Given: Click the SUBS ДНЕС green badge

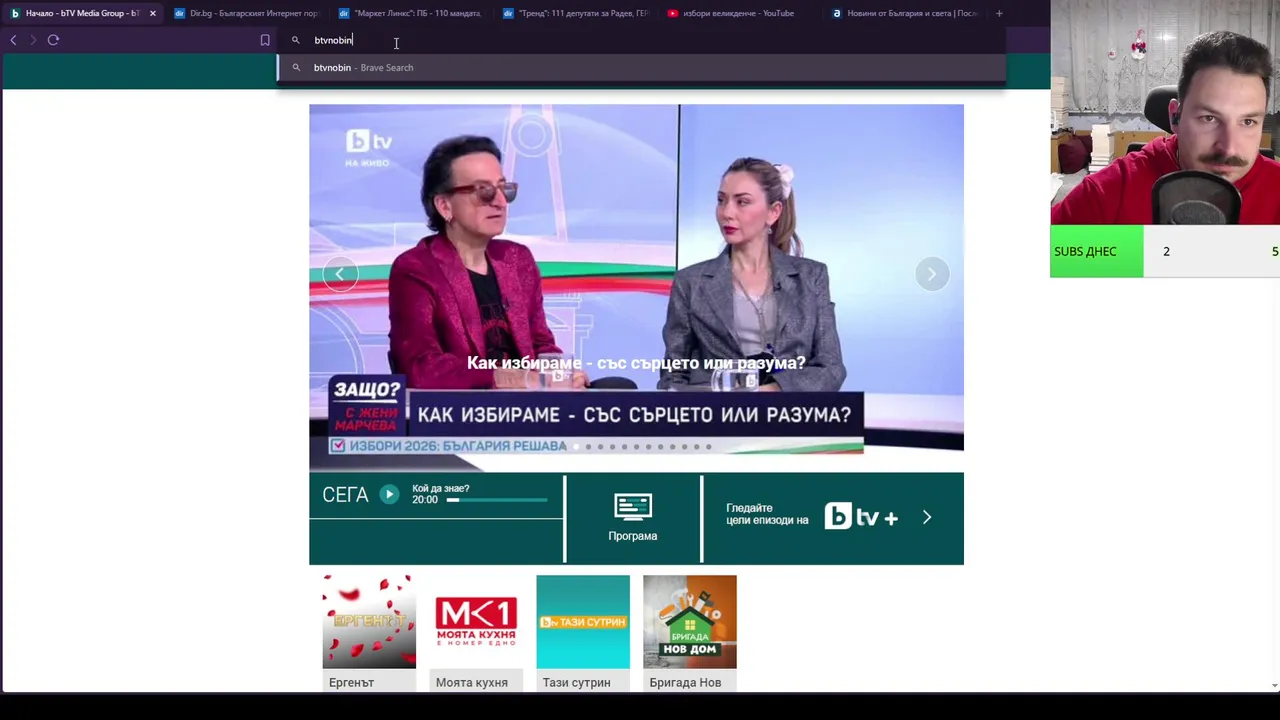Looking at the screenshot, I should coord(1097,252).
